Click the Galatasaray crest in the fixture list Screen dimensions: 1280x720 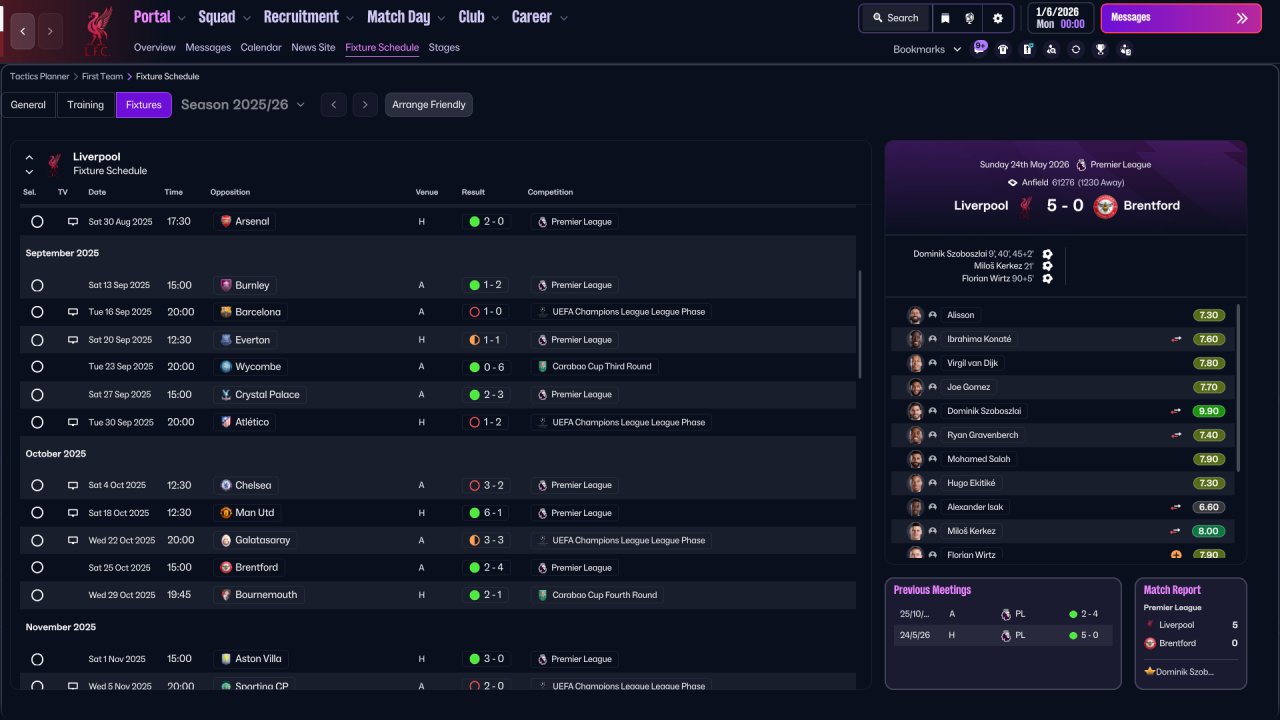pos(226,540)
